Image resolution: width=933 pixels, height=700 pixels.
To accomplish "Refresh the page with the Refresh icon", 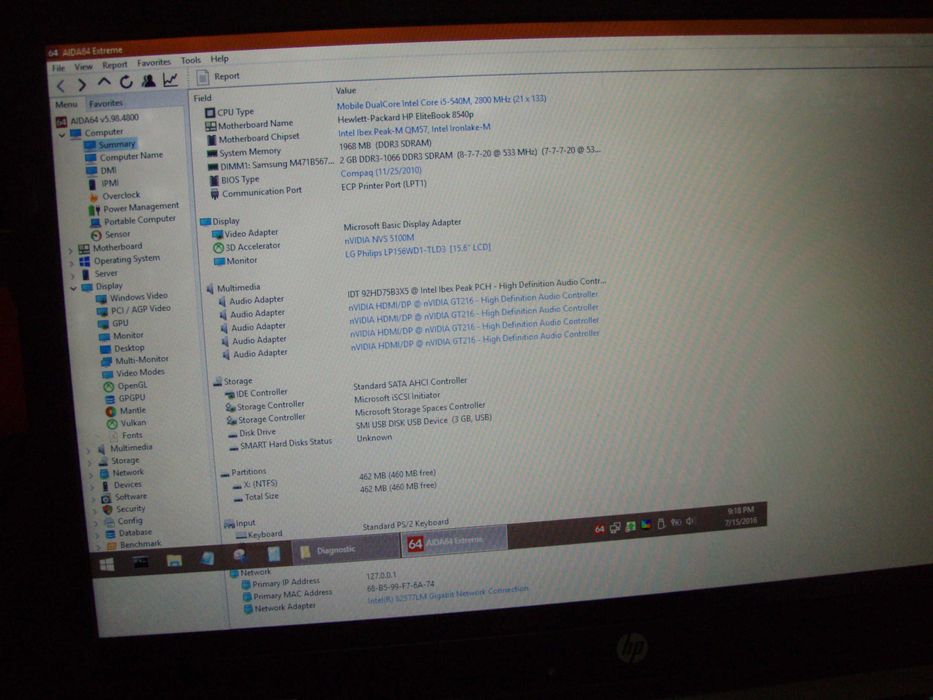I will 126,82.
